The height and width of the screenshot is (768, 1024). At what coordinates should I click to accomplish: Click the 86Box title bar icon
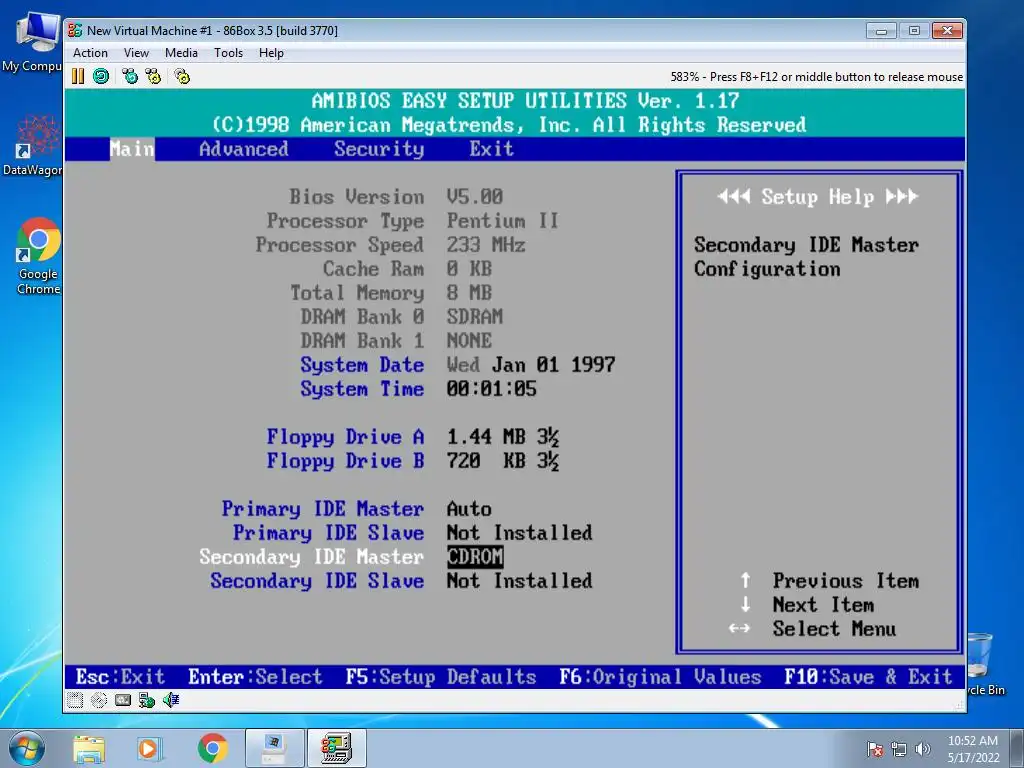(x=75, y=30)
